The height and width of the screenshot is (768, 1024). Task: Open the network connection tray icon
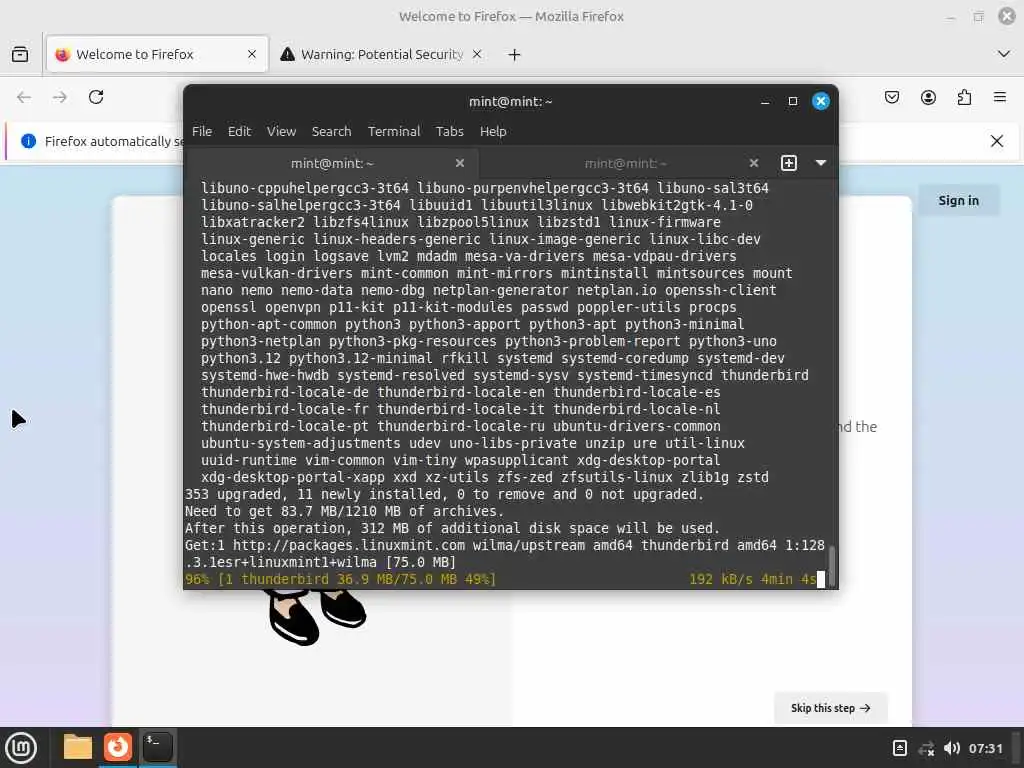click(926, 748)
